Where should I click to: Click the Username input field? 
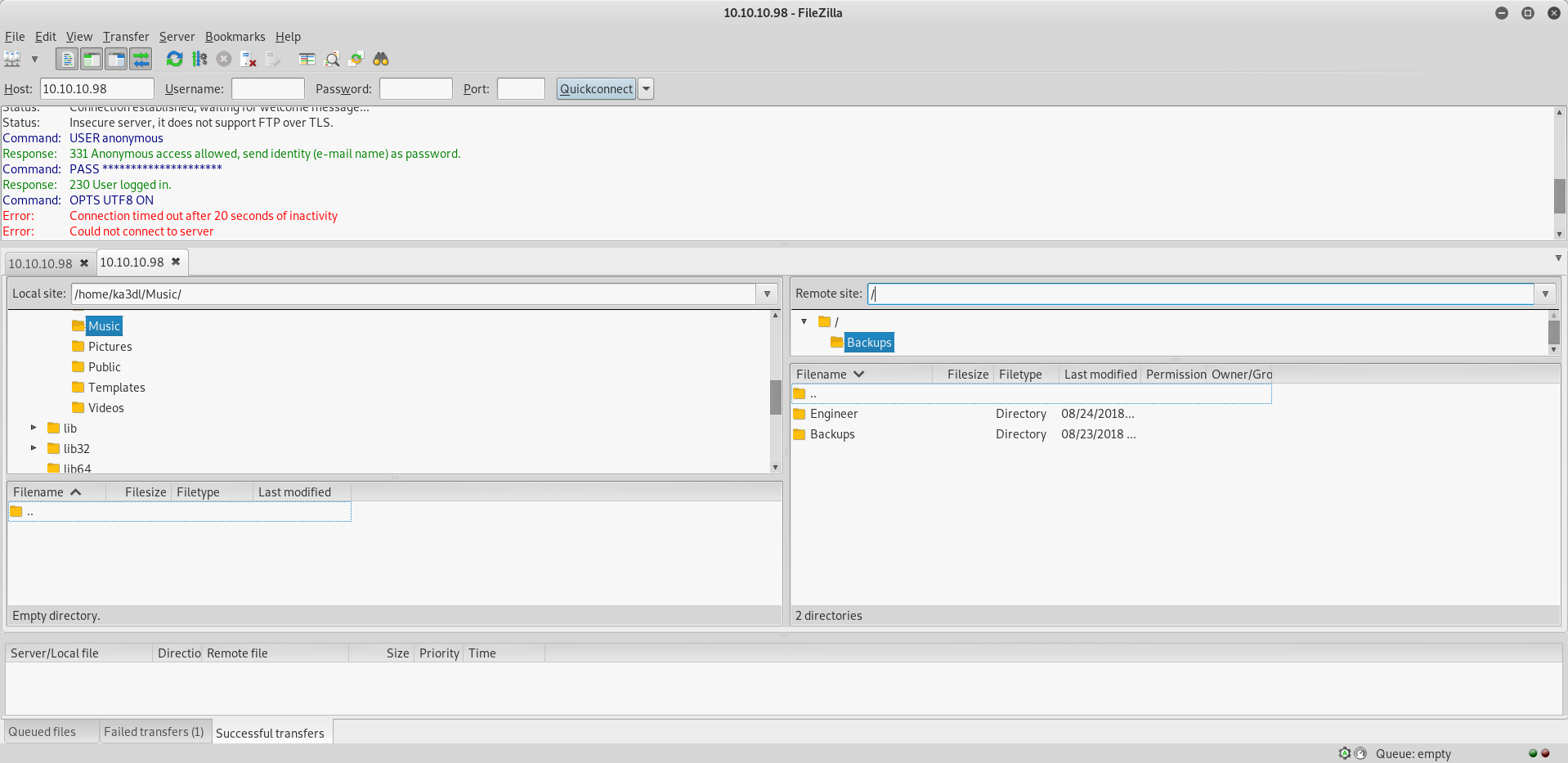point(268,88)
